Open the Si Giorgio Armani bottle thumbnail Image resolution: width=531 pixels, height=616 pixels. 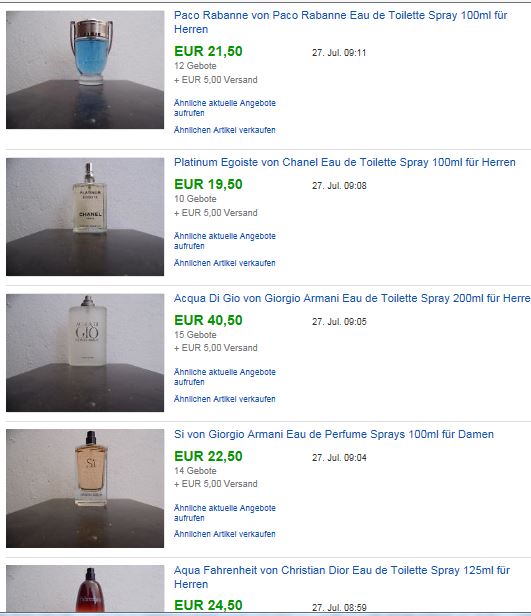(x=85, y=488)
